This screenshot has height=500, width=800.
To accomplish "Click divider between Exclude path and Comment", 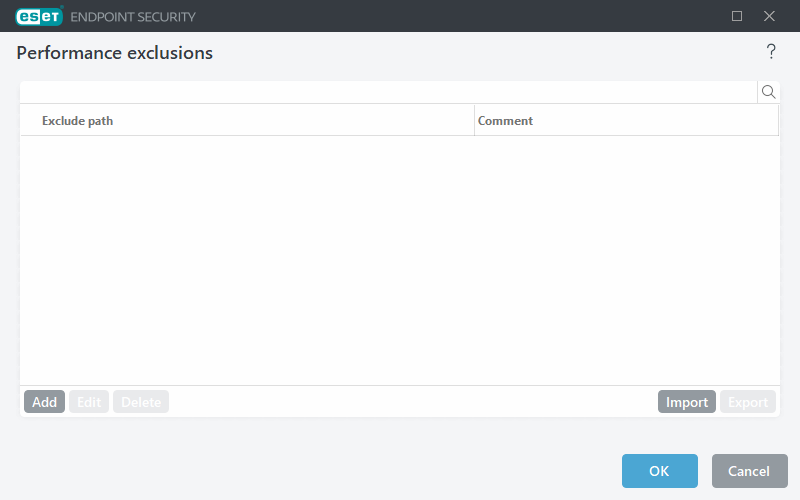I will pos(474,121).
